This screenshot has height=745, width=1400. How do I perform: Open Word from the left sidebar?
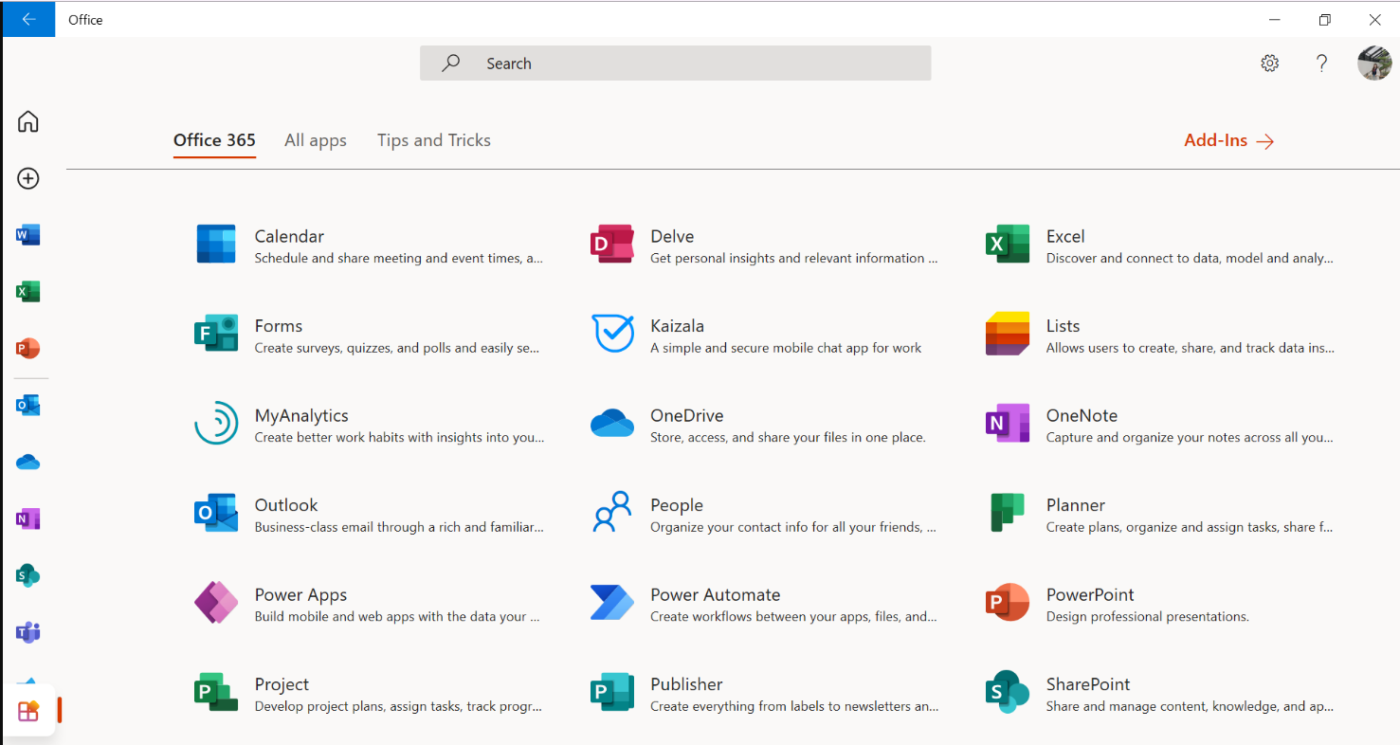click(28, 235)
